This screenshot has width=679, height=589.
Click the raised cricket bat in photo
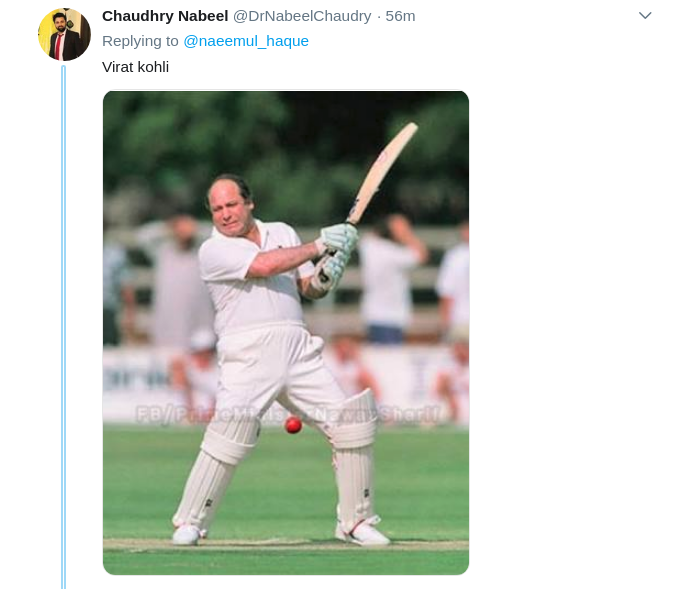pyautogui.click(x=382, y=172)
